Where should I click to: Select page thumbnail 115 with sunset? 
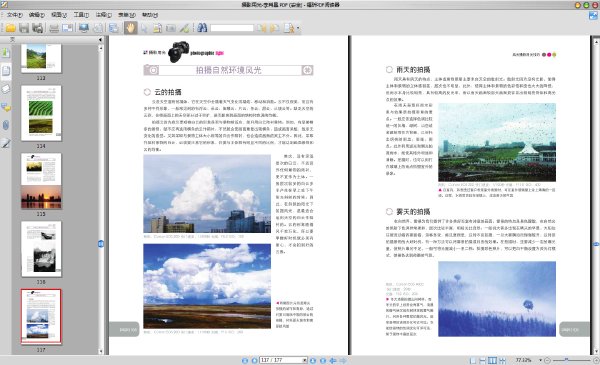(x=41, y=181)
